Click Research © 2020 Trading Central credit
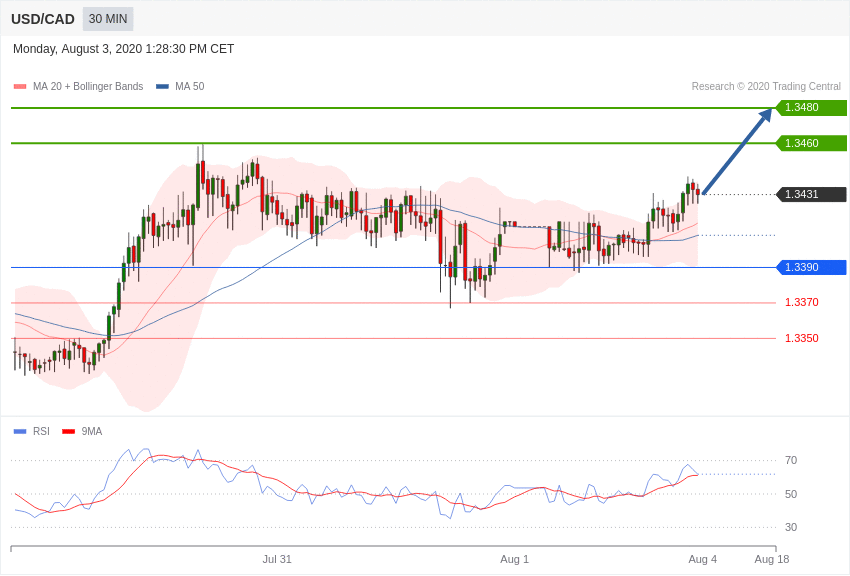The image size is (850, 576). click(766, 87)
